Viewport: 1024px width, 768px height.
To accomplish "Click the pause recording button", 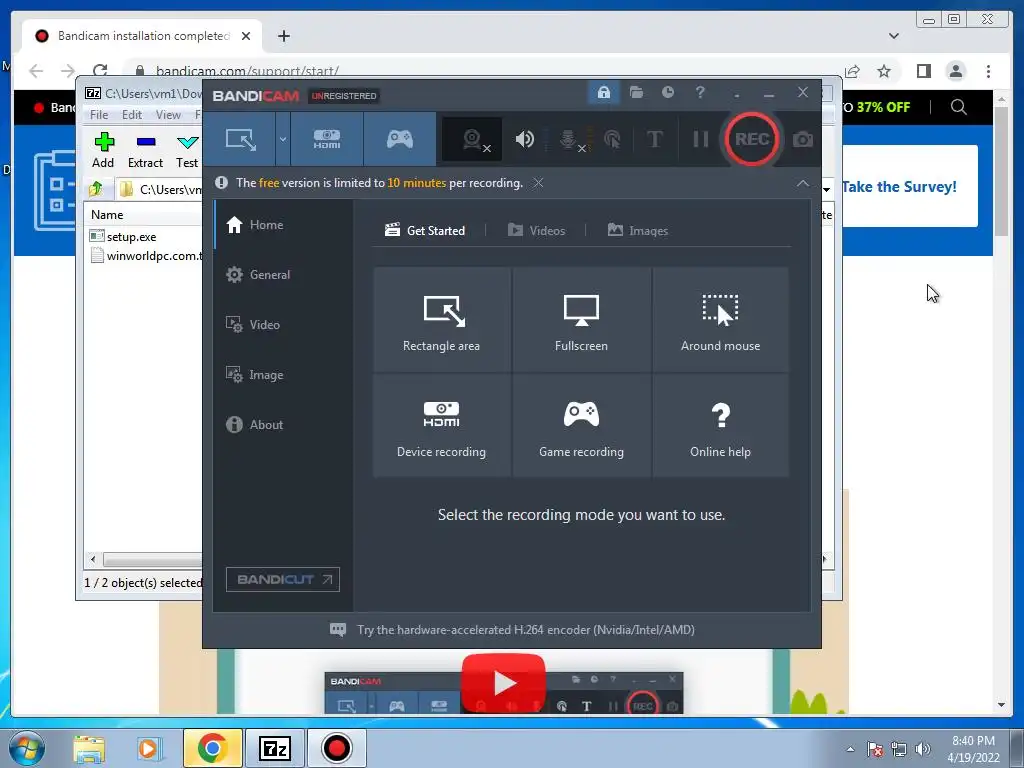I will click(700, 139).
